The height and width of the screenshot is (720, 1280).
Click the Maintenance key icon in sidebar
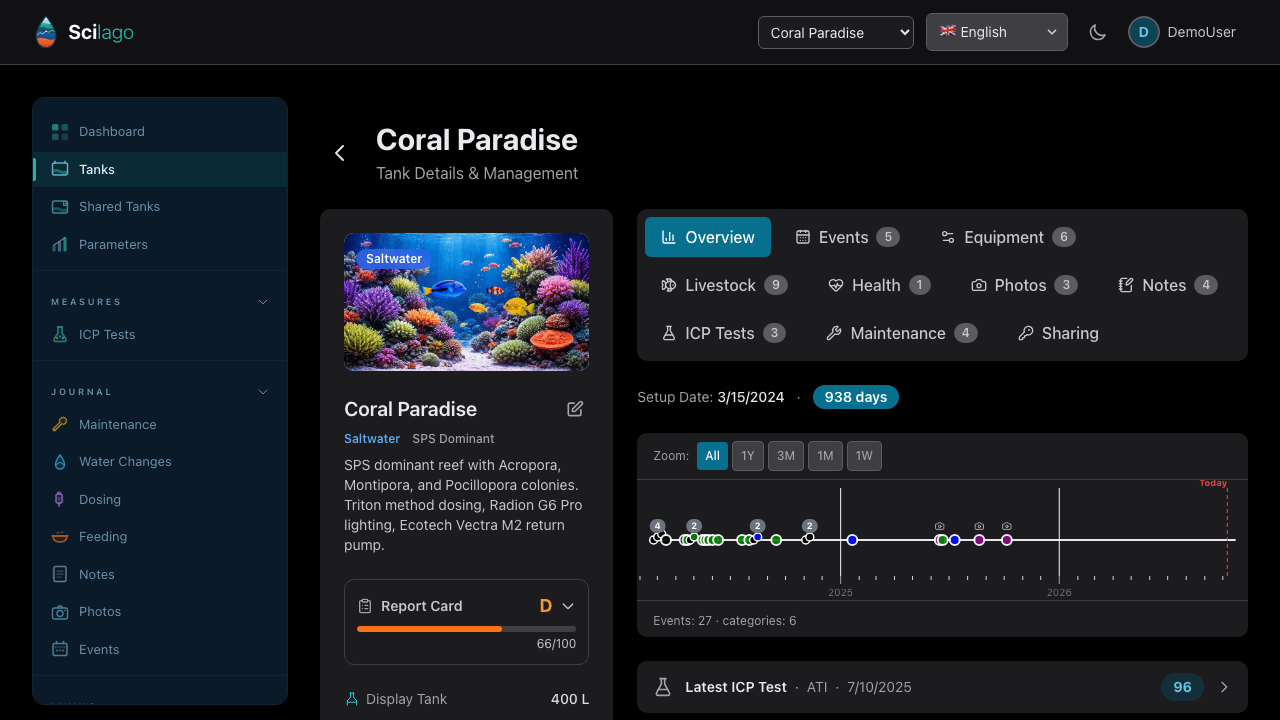coord(60,424)
